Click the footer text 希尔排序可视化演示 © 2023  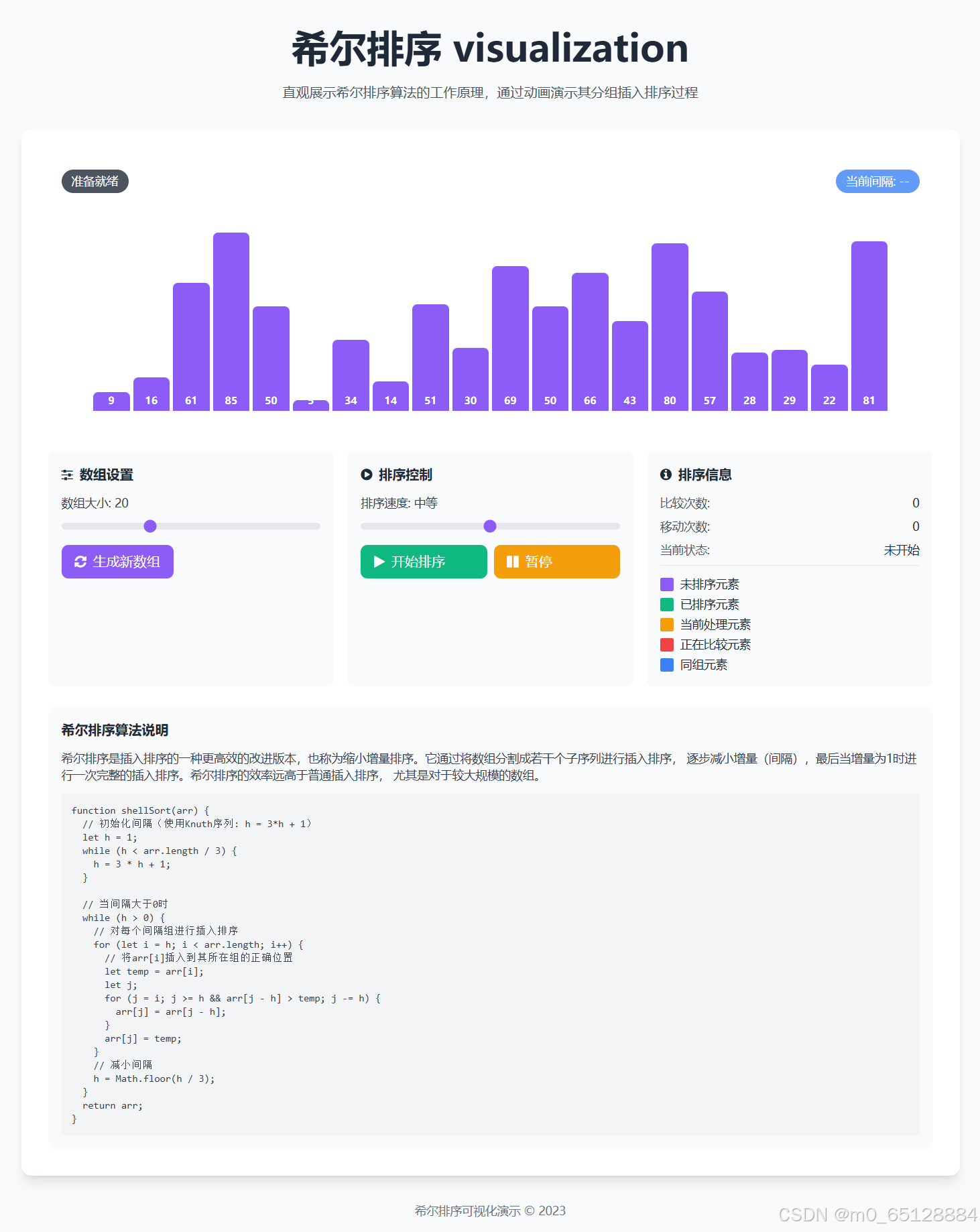tap(490, 1211)
